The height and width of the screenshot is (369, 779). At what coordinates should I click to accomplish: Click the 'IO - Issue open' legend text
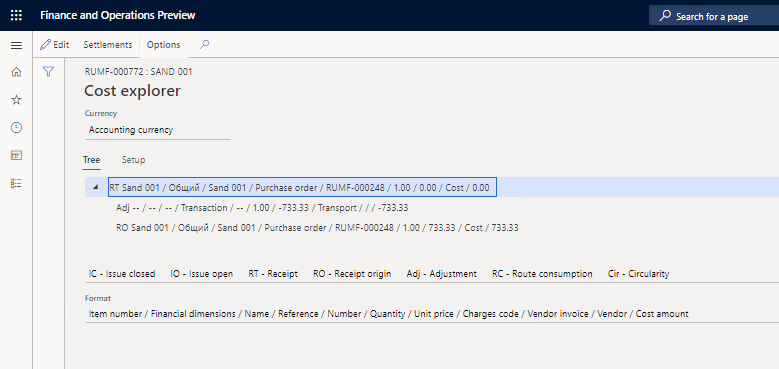(x=202, y=274)
